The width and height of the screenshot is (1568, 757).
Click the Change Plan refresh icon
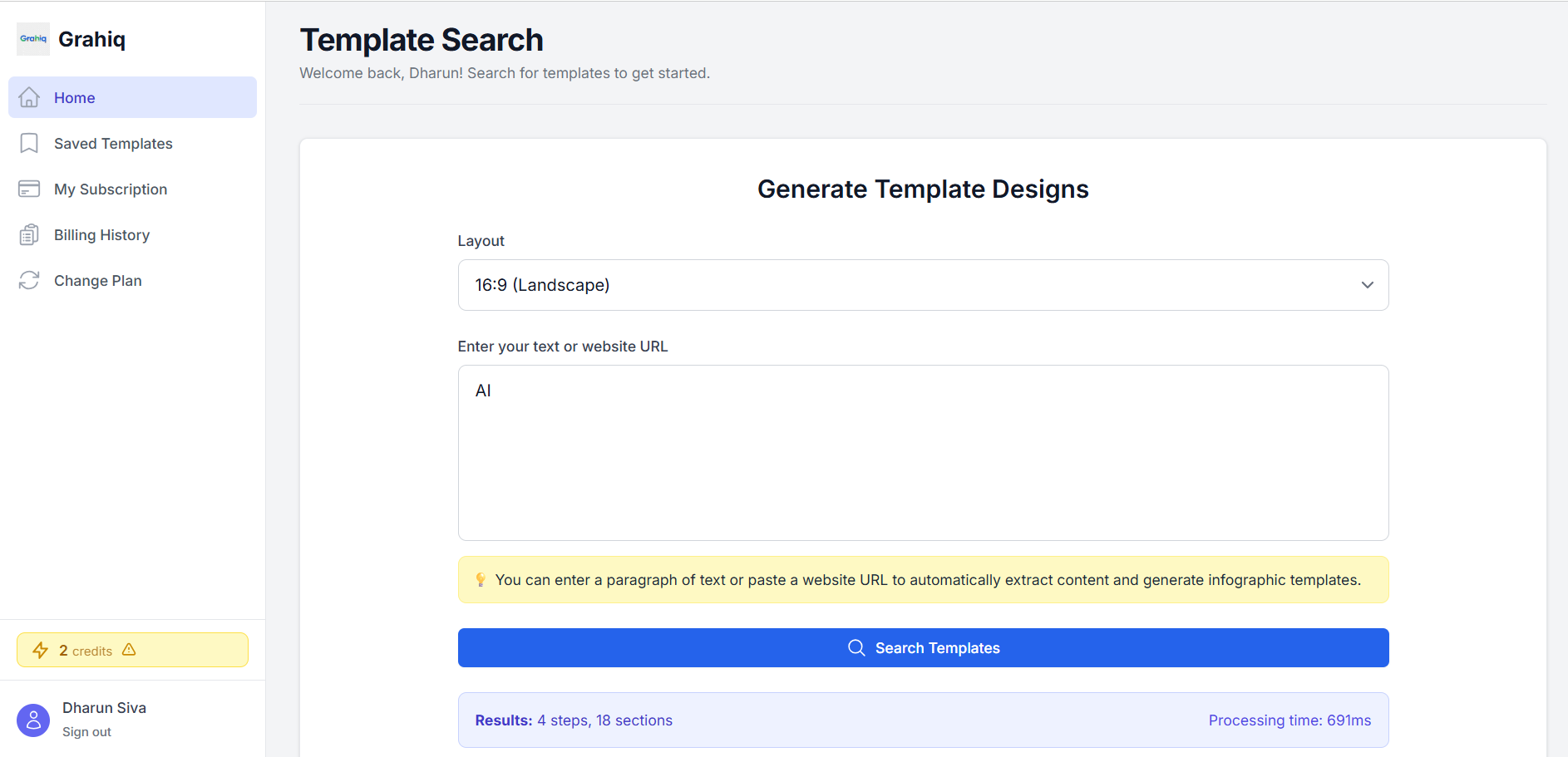click(x=29, y=281)
